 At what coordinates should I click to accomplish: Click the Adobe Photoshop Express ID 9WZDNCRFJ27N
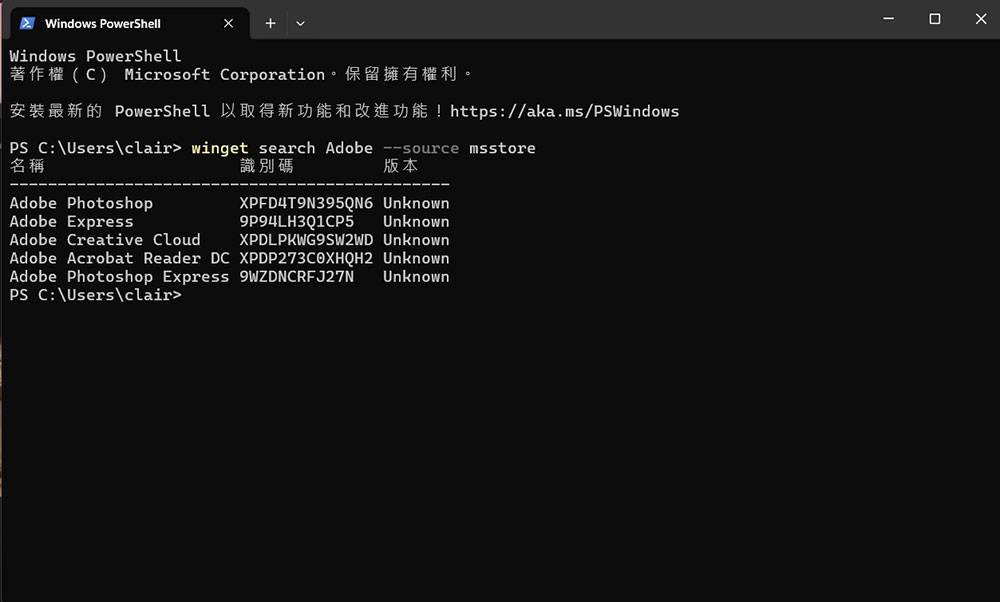tap(296, 276)
